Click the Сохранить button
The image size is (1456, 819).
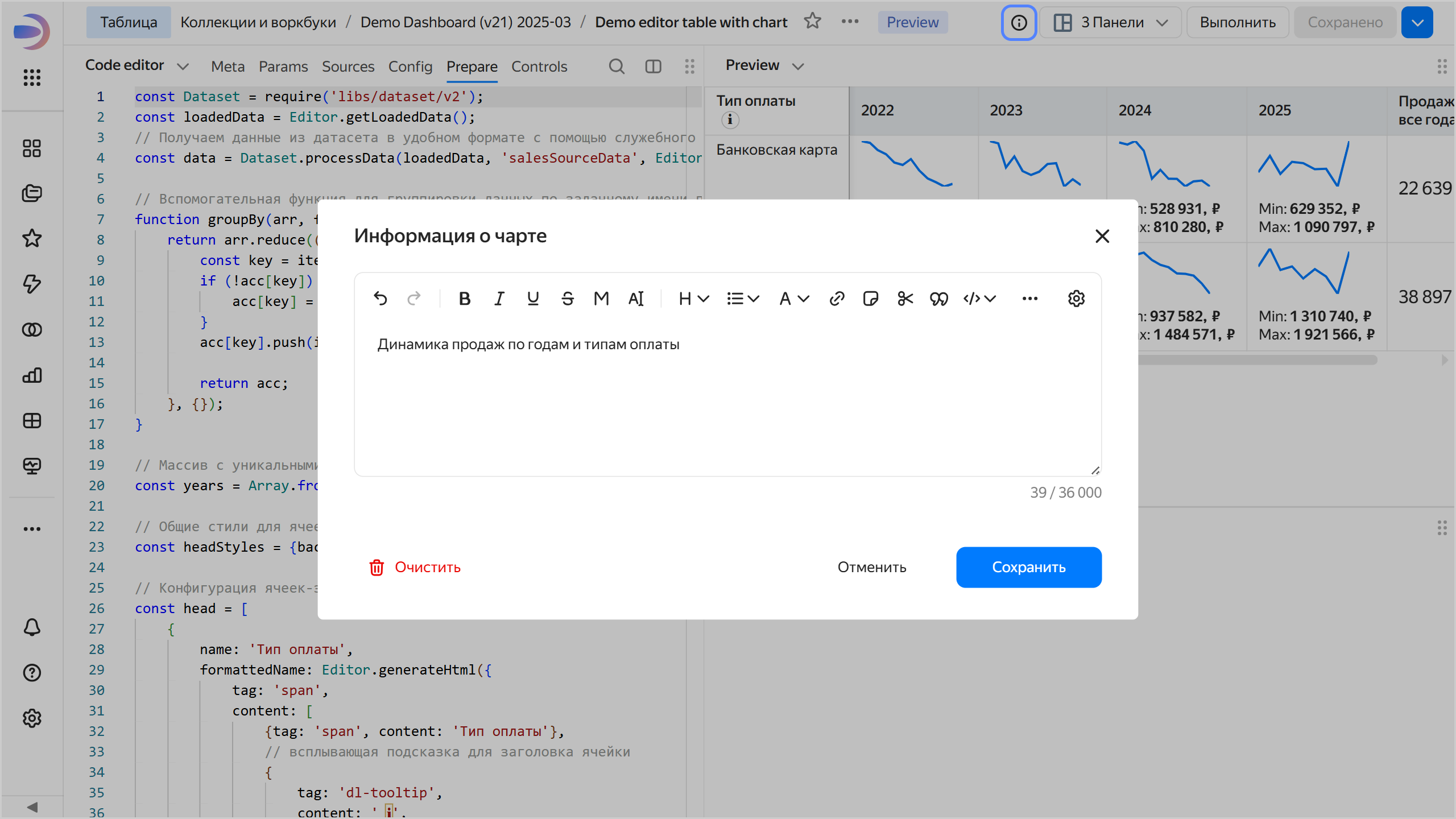(x=1028, y=567)
